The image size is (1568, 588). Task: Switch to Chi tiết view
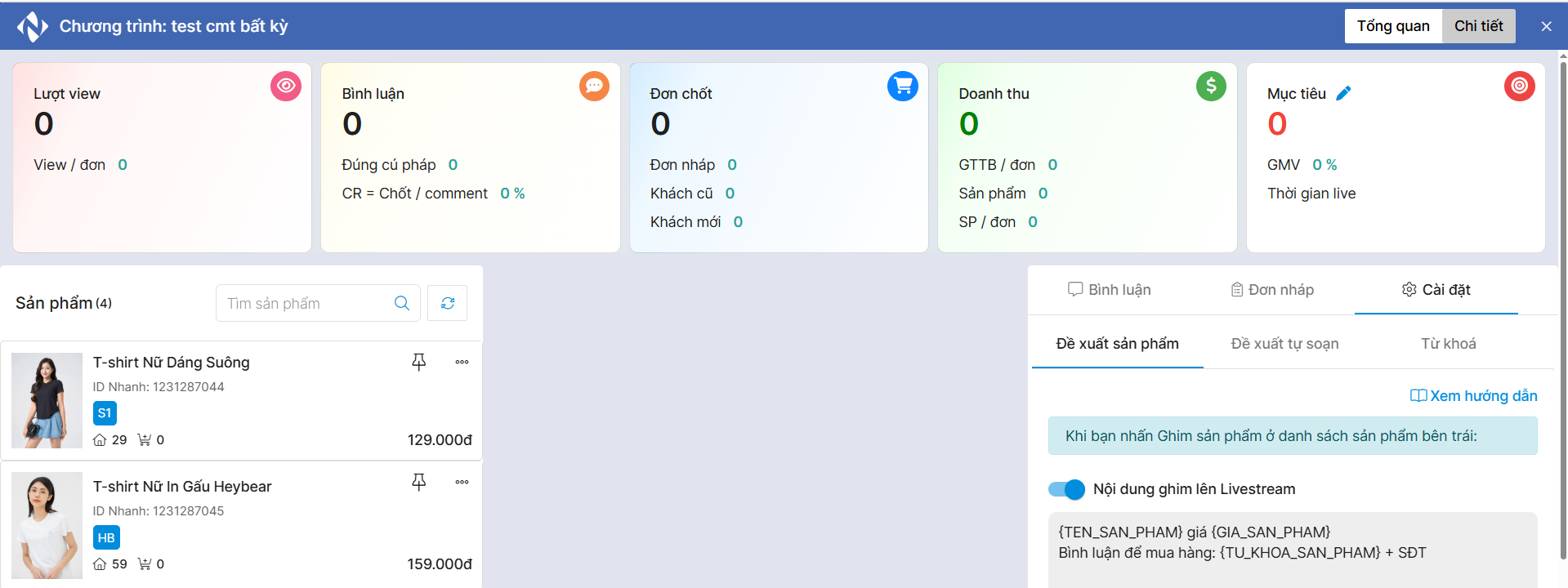(1478, 26)
